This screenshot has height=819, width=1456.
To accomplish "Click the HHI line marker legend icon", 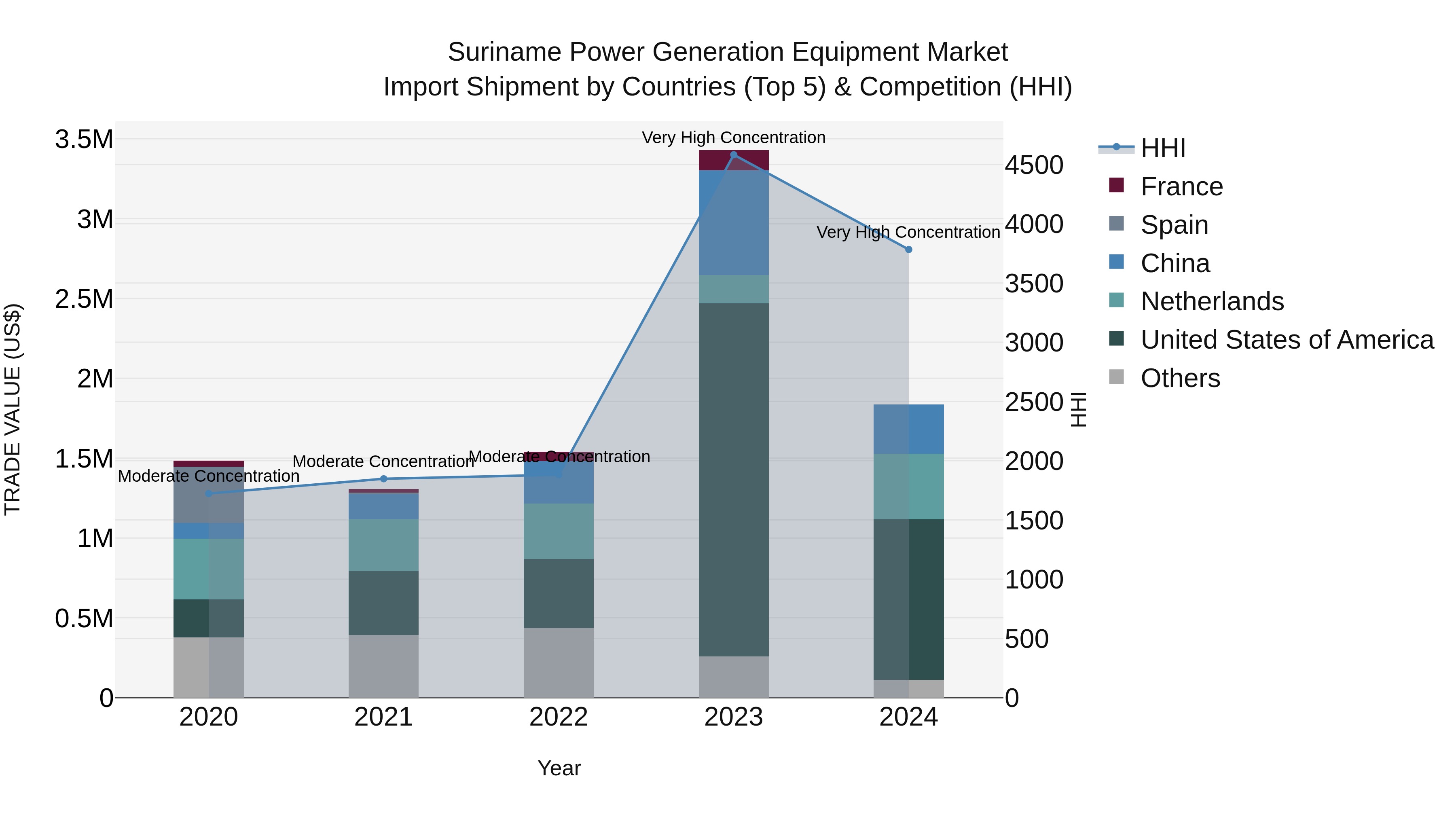I will coord(1116,147).
